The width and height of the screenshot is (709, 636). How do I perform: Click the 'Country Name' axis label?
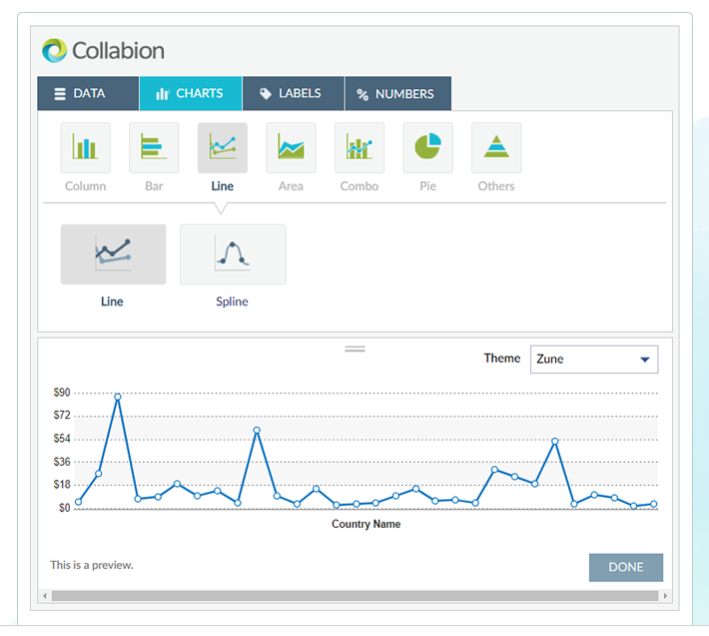366,524
